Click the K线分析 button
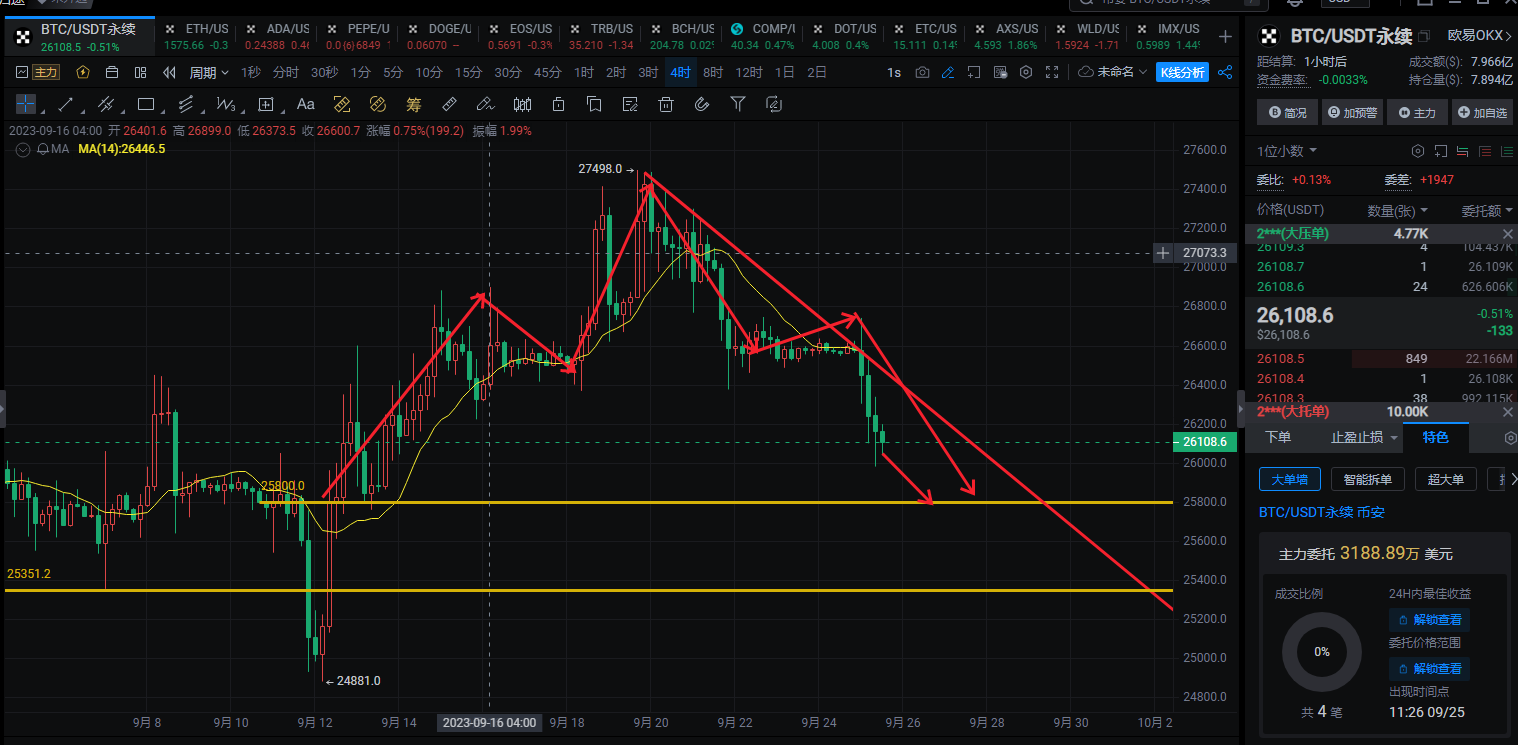The width and height of the screenshot is (1518, 745). pyautogui.click(x=1182, y=72)
